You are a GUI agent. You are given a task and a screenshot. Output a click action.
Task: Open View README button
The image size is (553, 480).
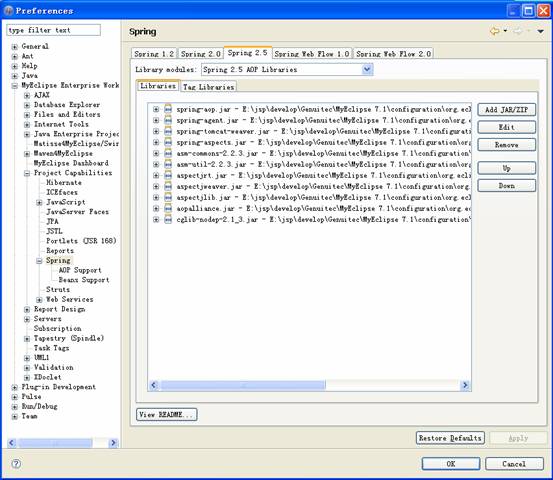166,414
